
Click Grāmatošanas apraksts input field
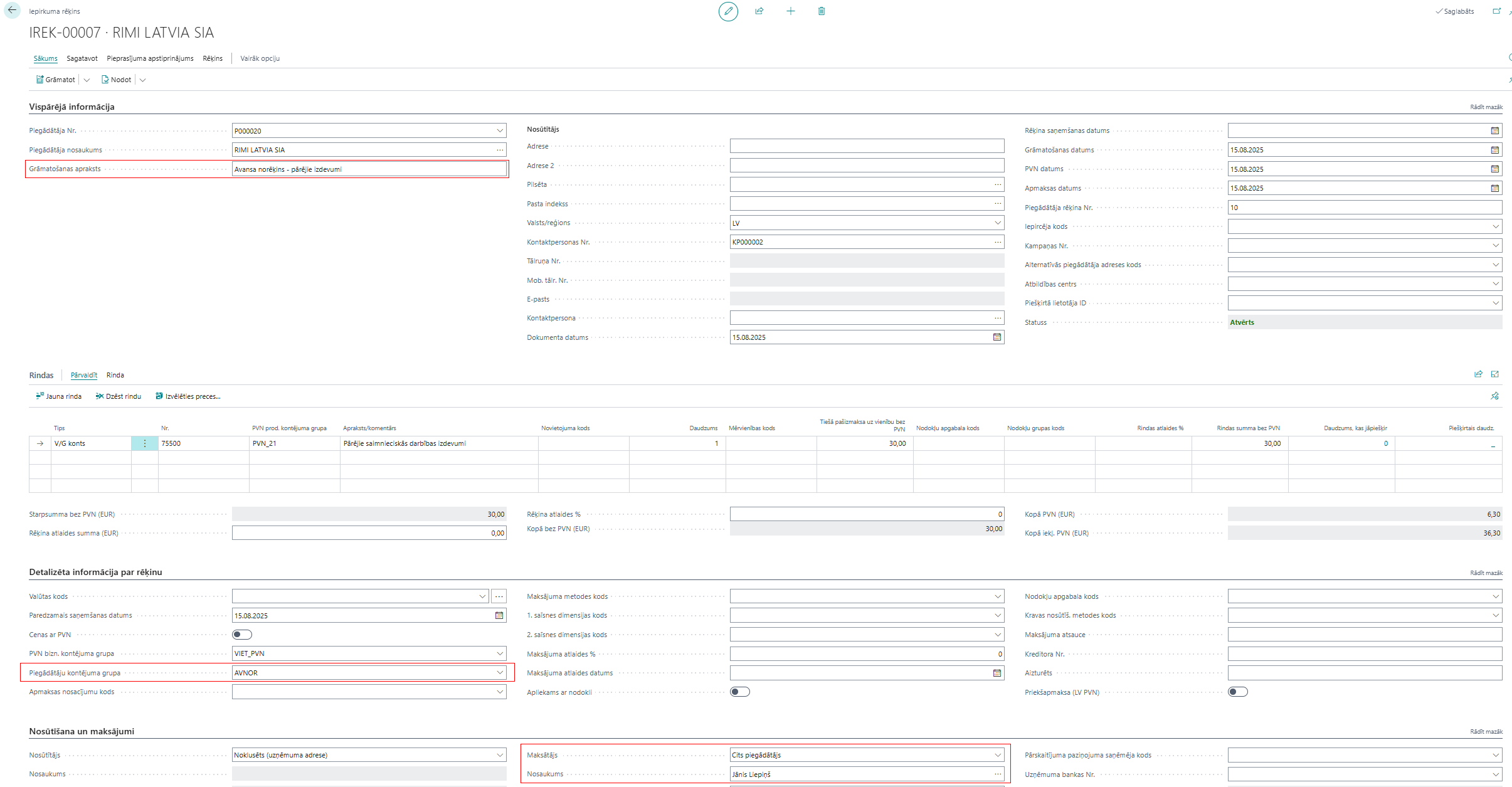click(369, 169)
